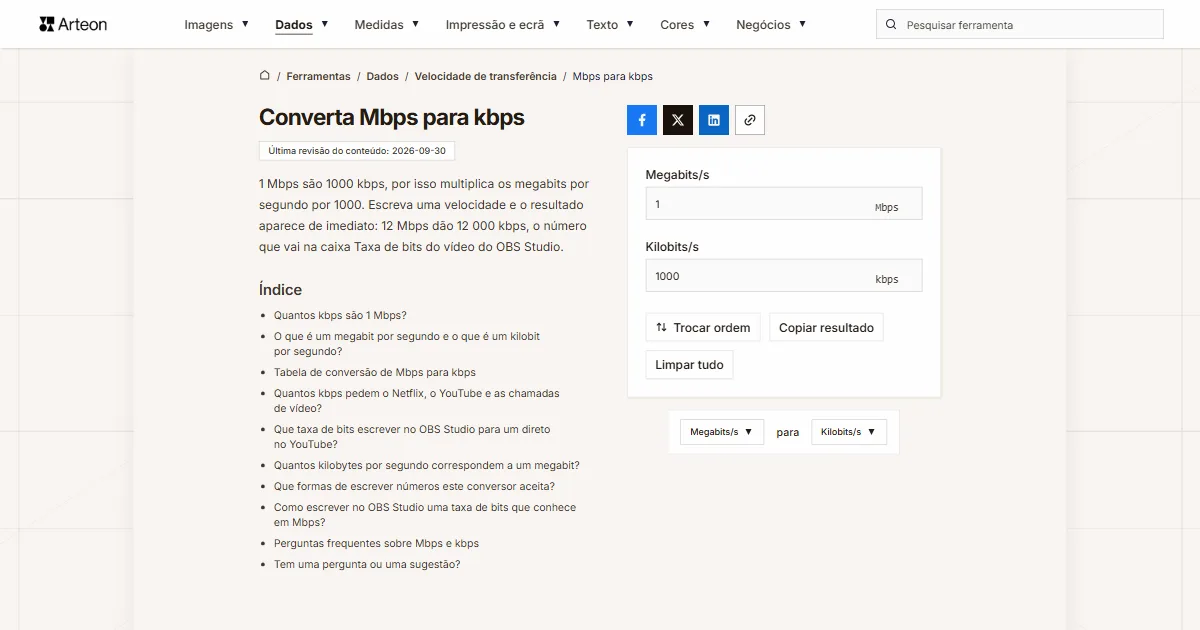Click the Megabits/s input field
The image size is (1200, 630).
tap(784, 204)
